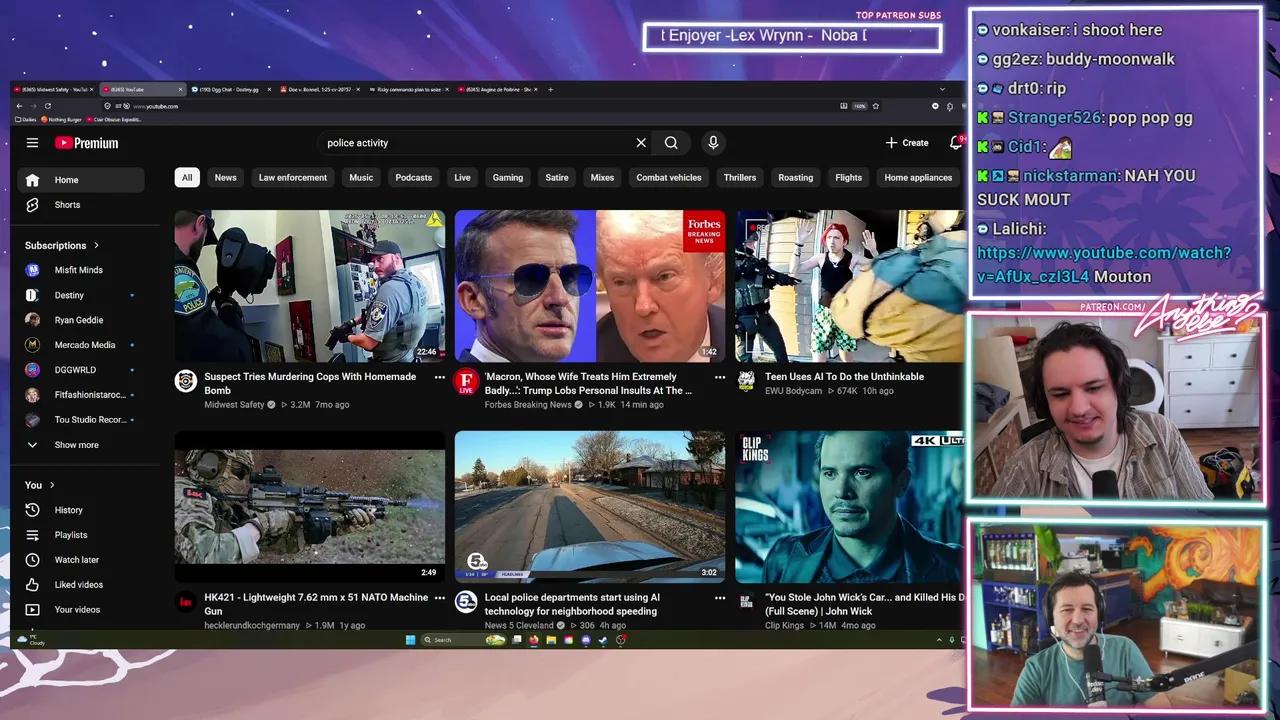
Task: Select the Law enforcement filter chip
Action: (x=293, y=178)
